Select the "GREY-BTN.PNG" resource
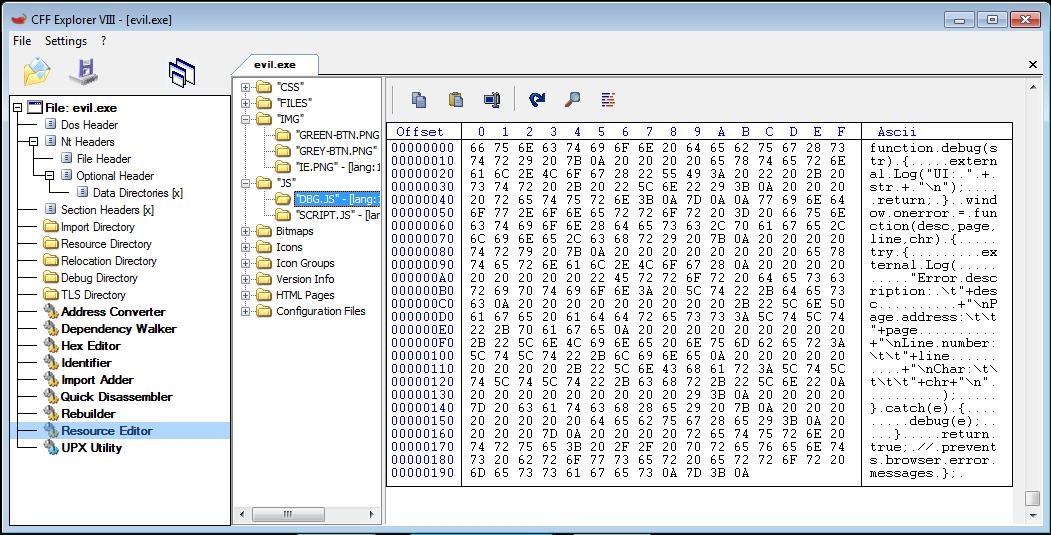 (x=336, y=151)
